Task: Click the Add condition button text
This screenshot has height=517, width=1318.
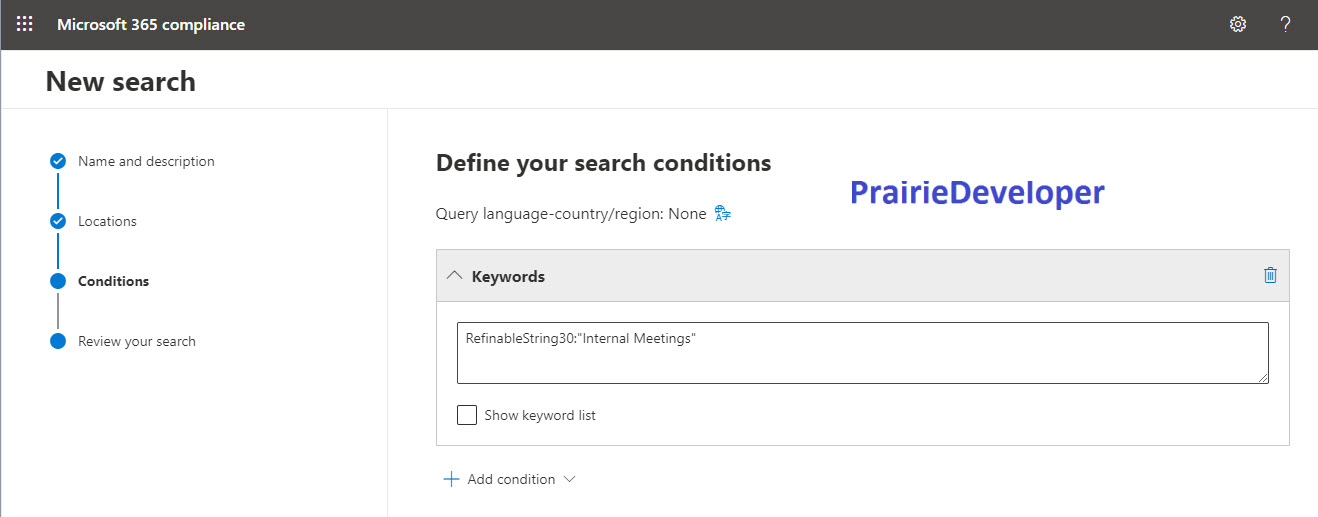Action: (x=511, y=479)
